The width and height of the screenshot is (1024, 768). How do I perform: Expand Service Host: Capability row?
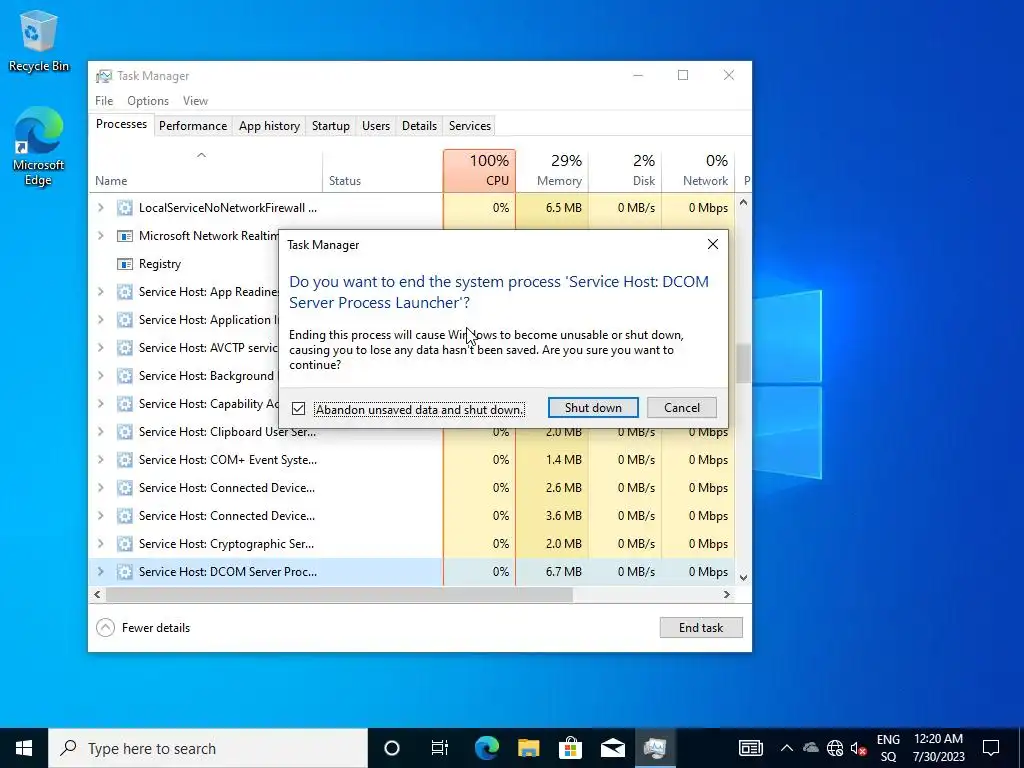[101, 404]
